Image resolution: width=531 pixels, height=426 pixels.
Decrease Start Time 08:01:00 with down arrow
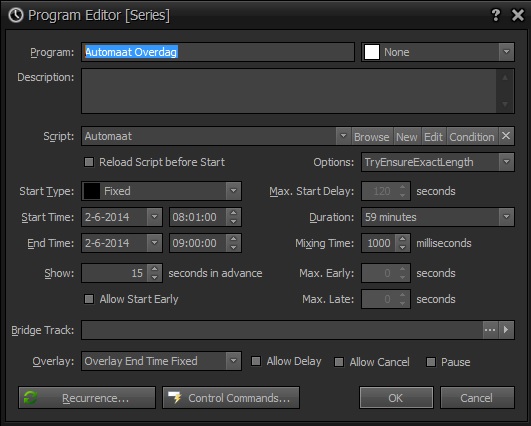[233, 221]
